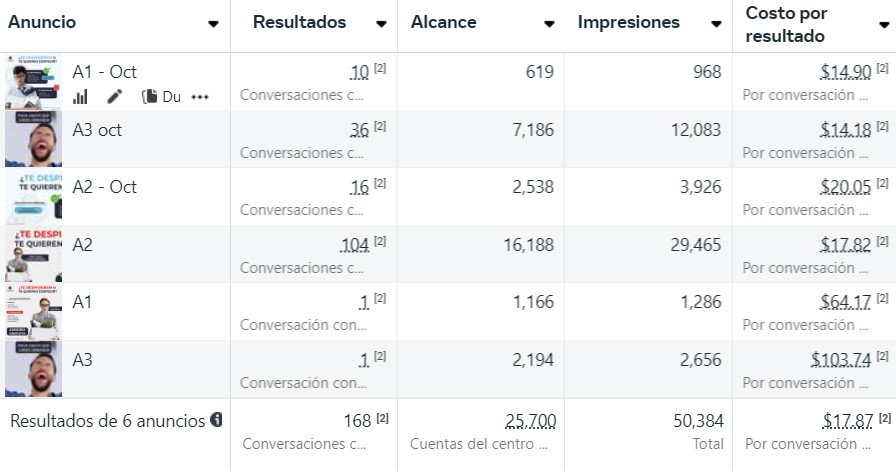Select thumbnail of ad A2
This screenshot has height=471, width=896.
click(x=33, y=254)
